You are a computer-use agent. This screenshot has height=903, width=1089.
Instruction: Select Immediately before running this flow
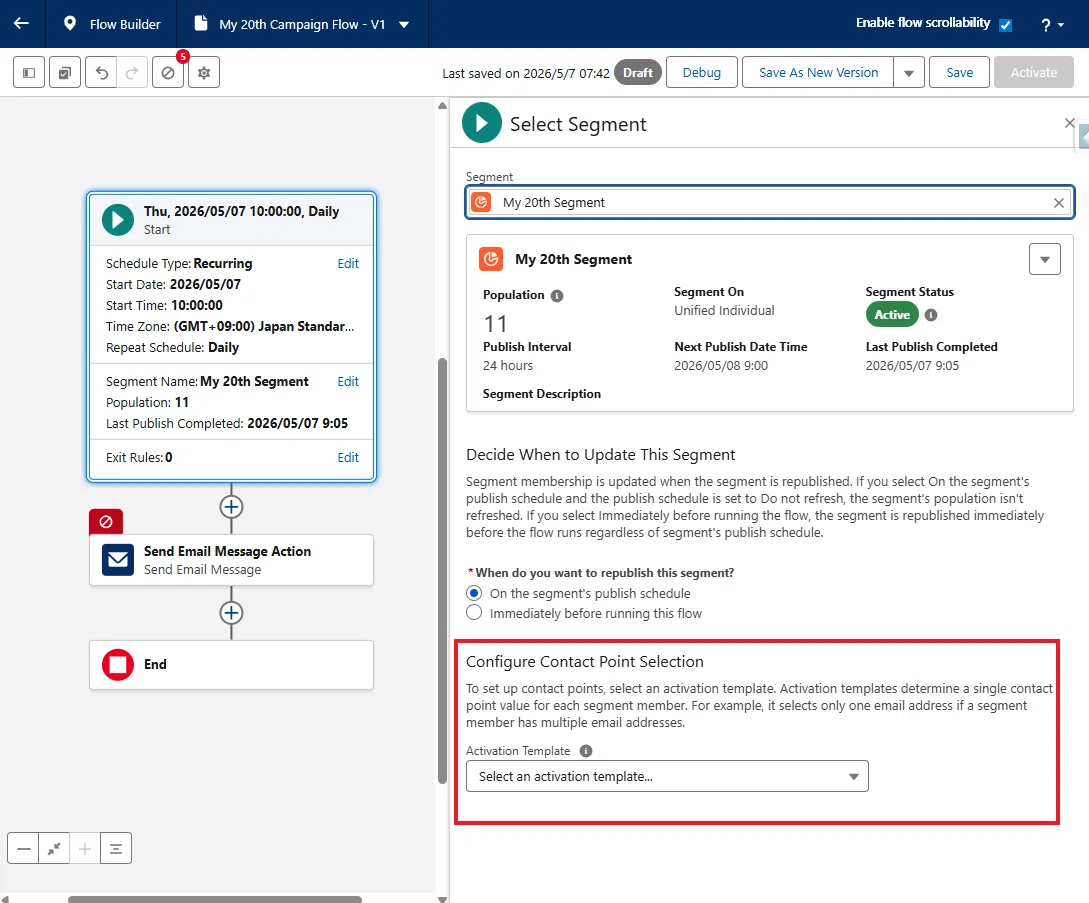coord(474,613)
